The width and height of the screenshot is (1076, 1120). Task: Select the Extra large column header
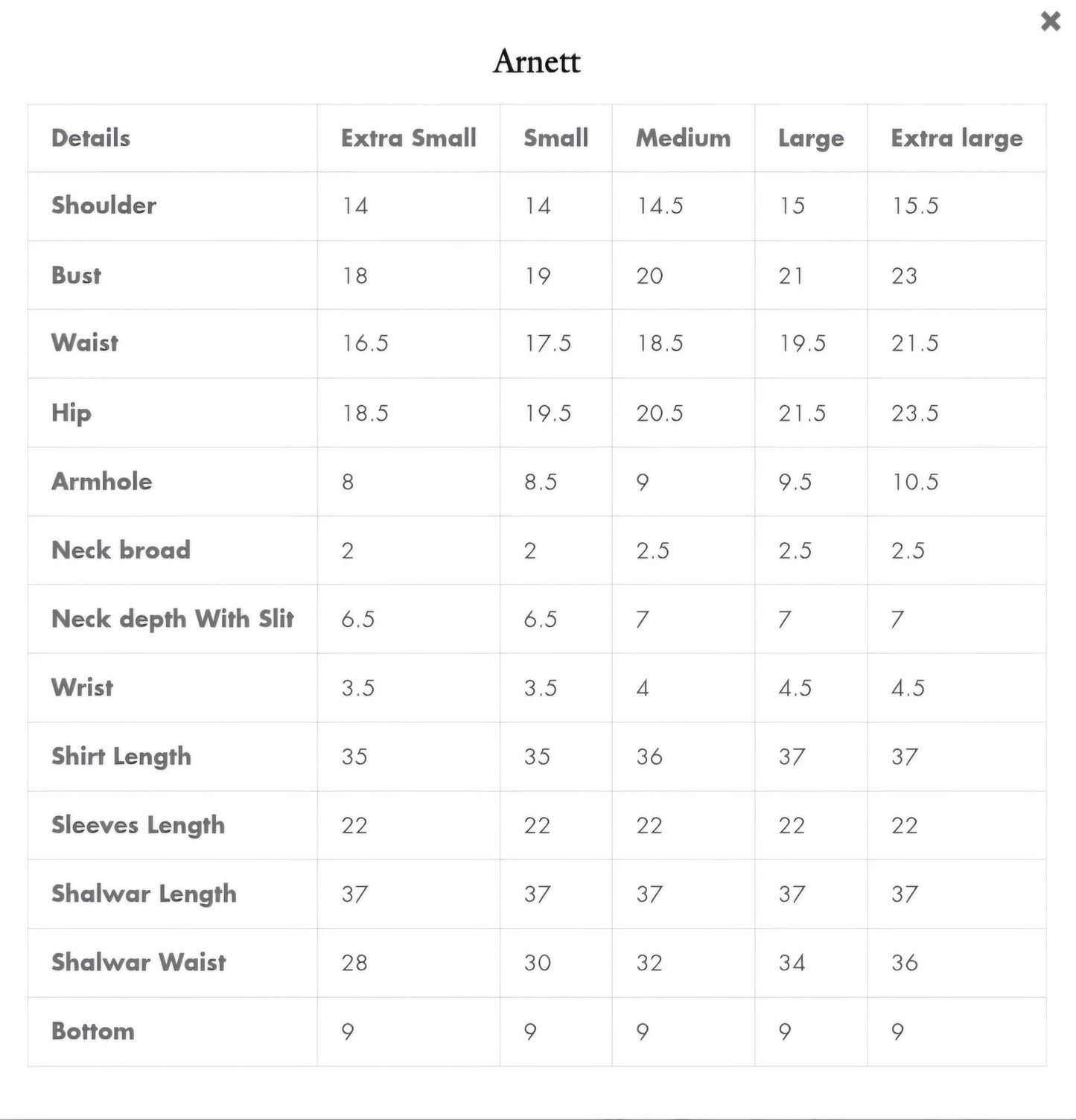956,139
